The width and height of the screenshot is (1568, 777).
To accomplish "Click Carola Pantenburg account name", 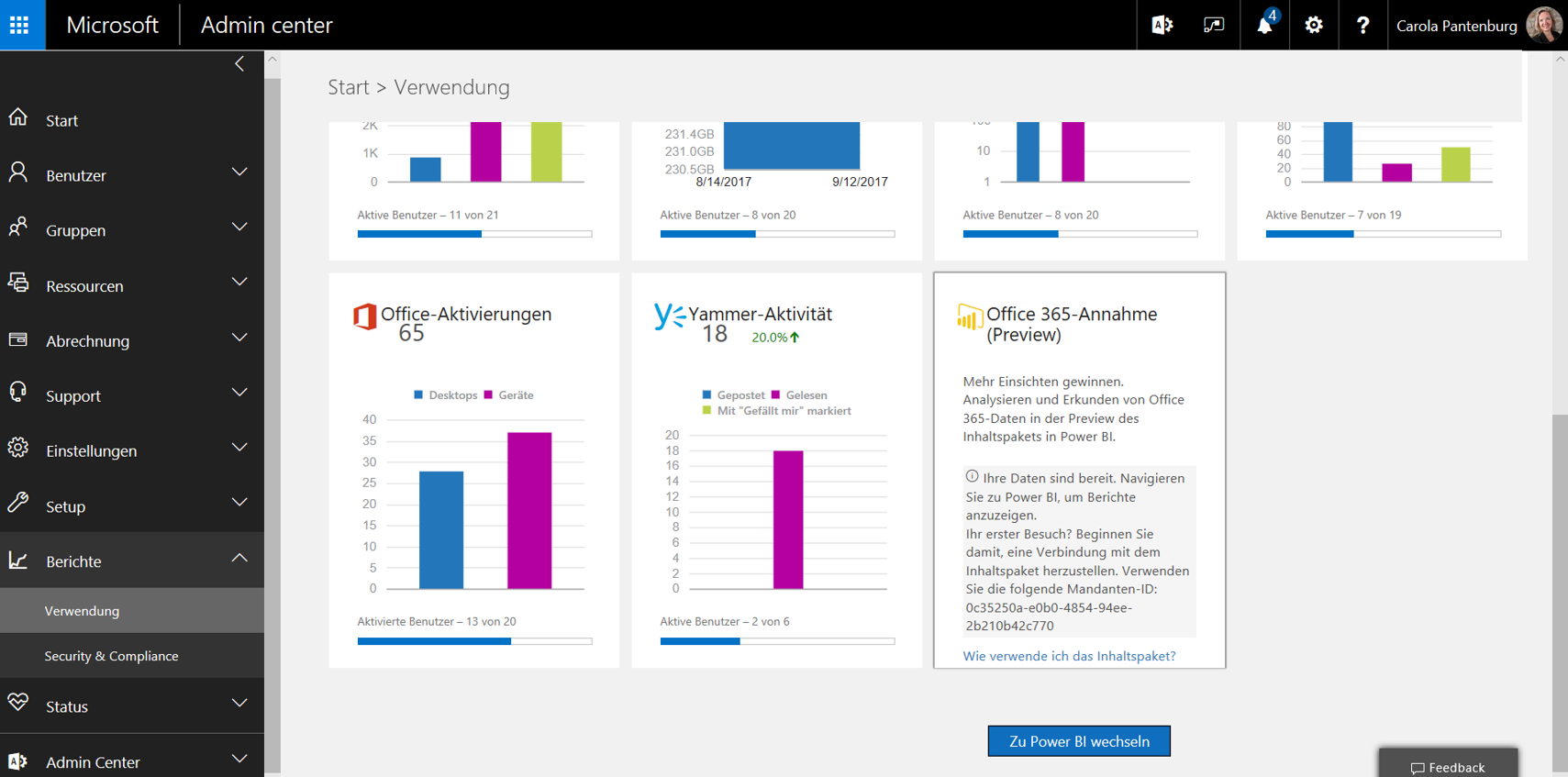I will (x=1457, y=26).
